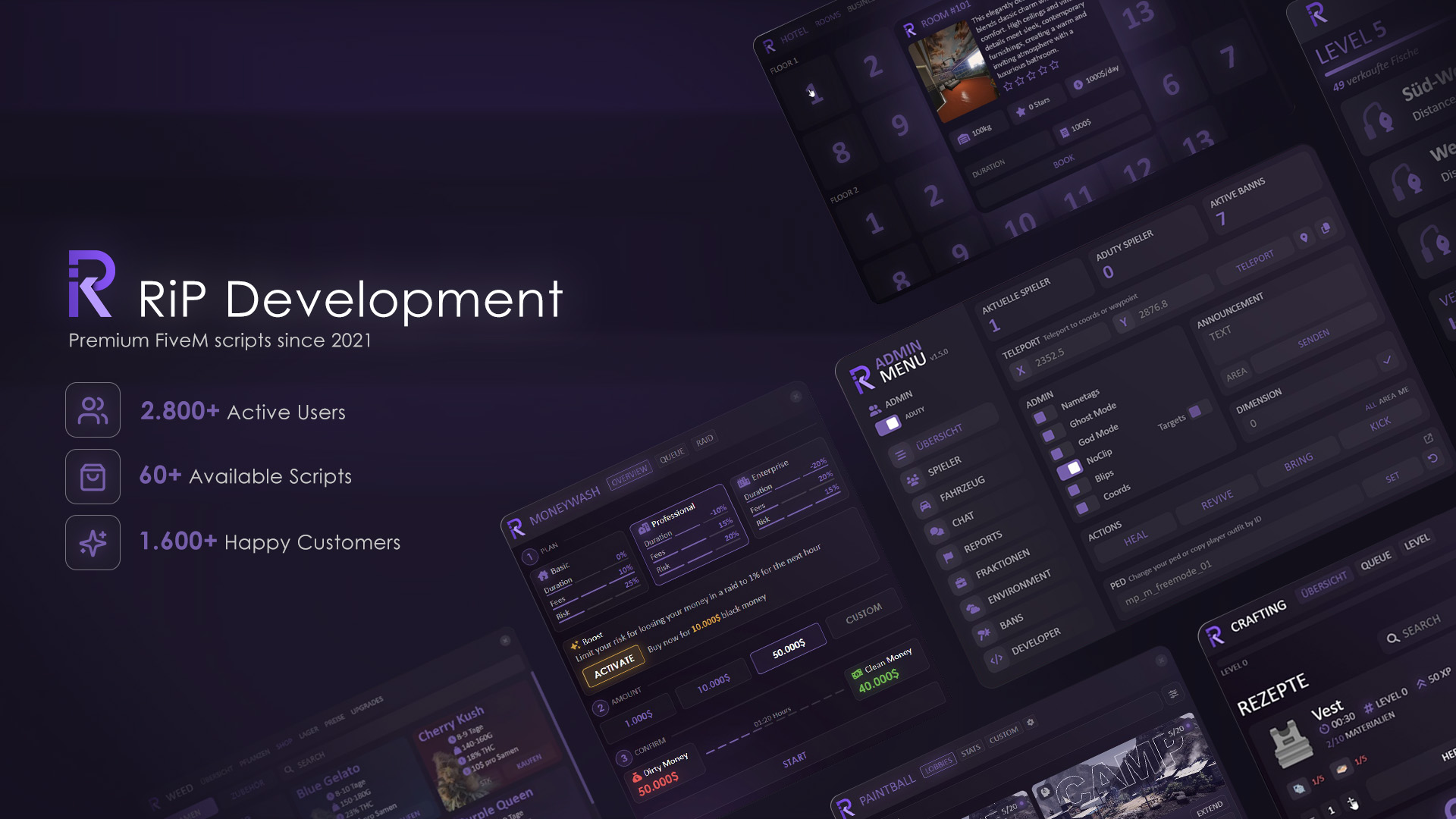Click the Revive action button
This screenshot has width=1456, height=819.
tap(1217, 500)
